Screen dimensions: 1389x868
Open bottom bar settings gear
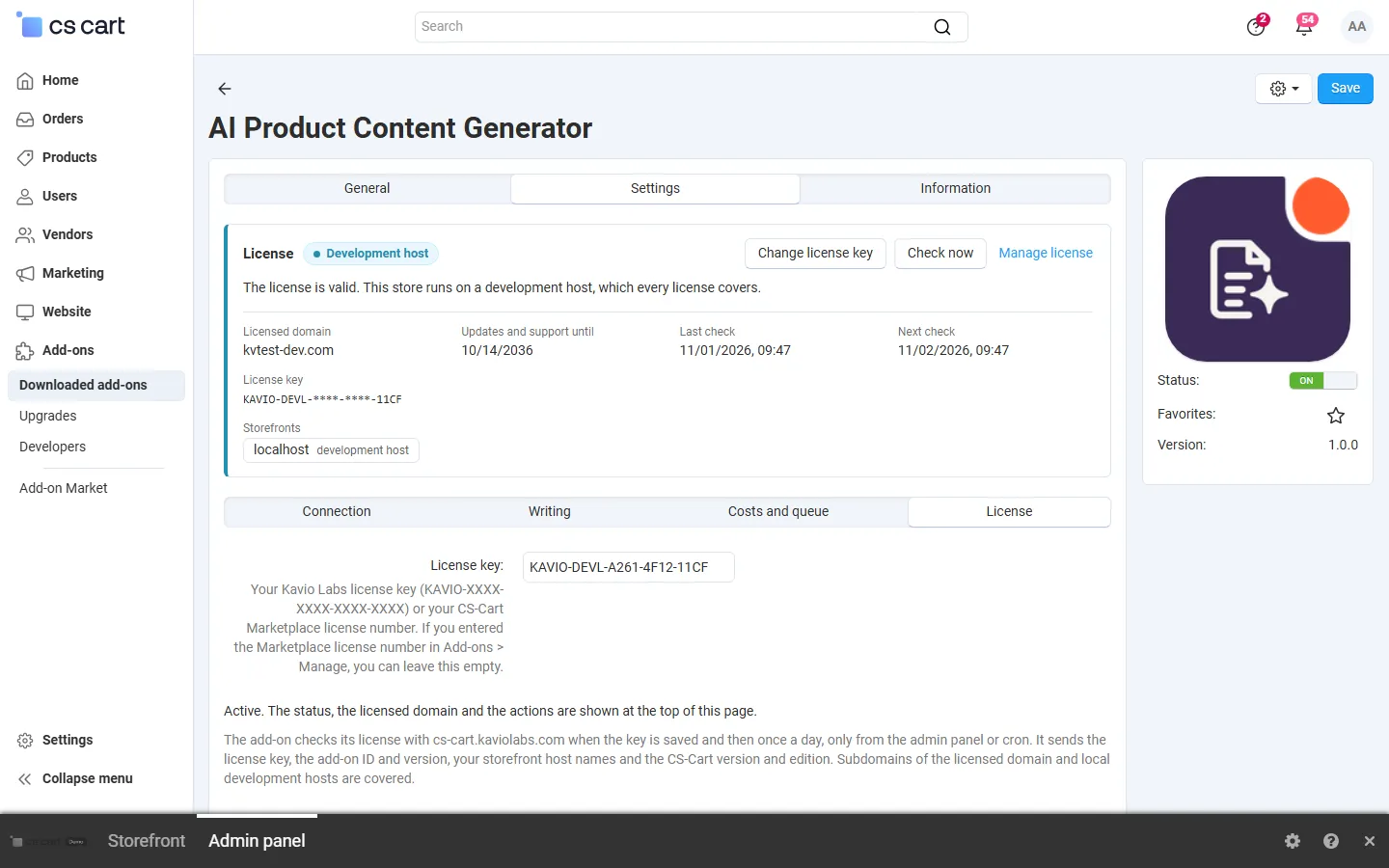click(x=1293, y=841)
